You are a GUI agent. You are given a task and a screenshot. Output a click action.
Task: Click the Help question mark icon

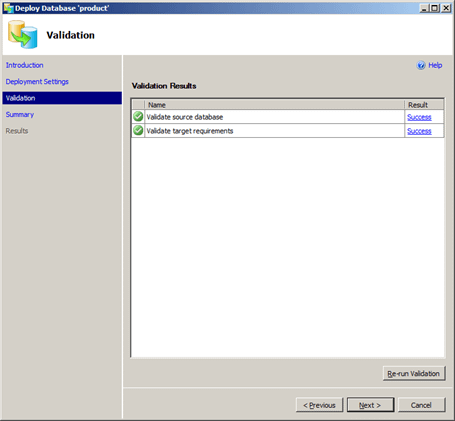(x=421, y=65)
